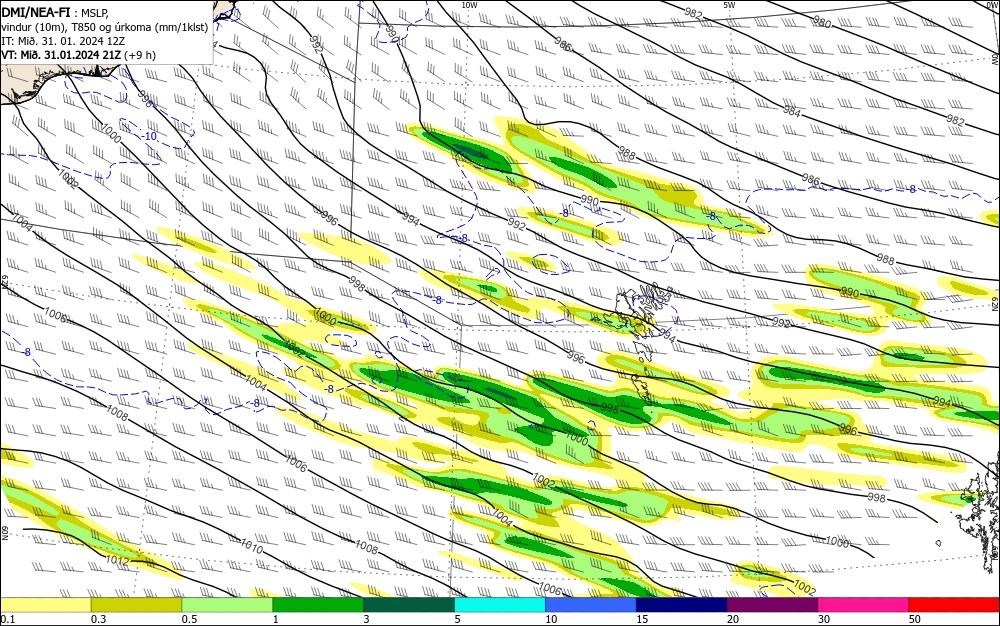The image size is (1000, 626).
Task: Choose the purple 20–30 legend swatch
Action: [772, 604]
